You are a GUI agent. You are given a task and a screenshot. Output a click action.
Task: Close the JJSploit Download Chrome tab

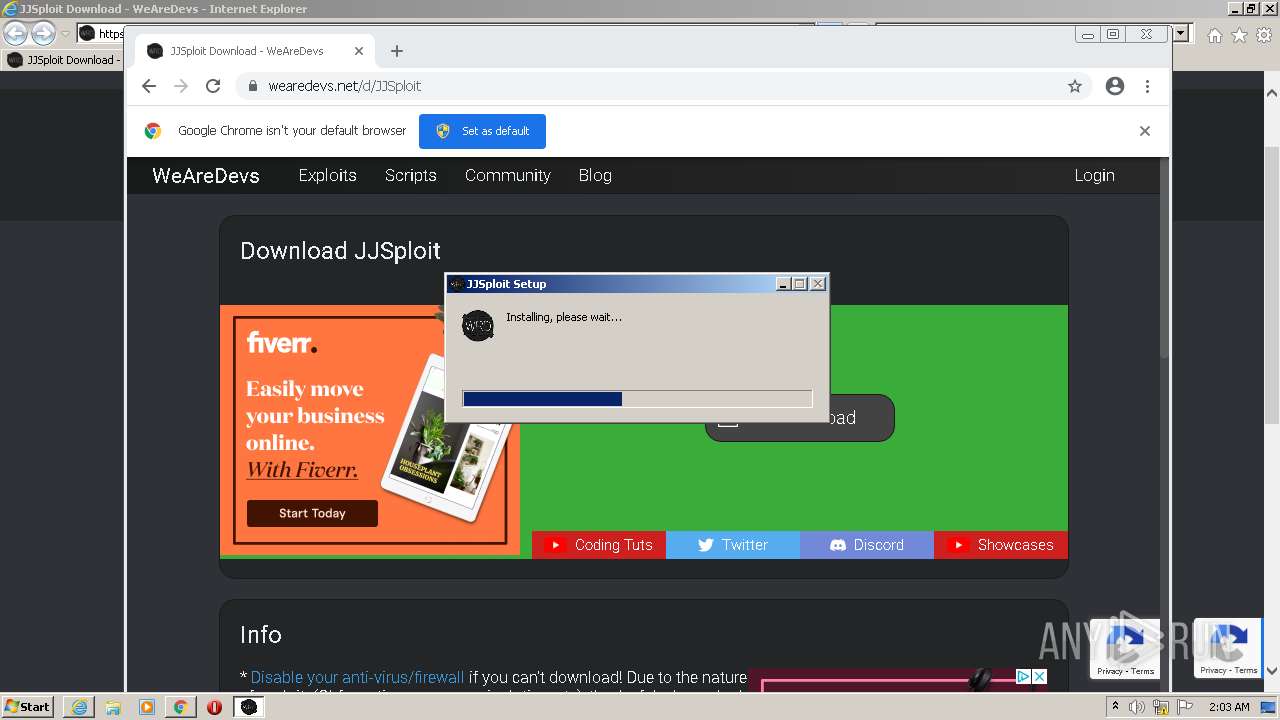(359, 51)
